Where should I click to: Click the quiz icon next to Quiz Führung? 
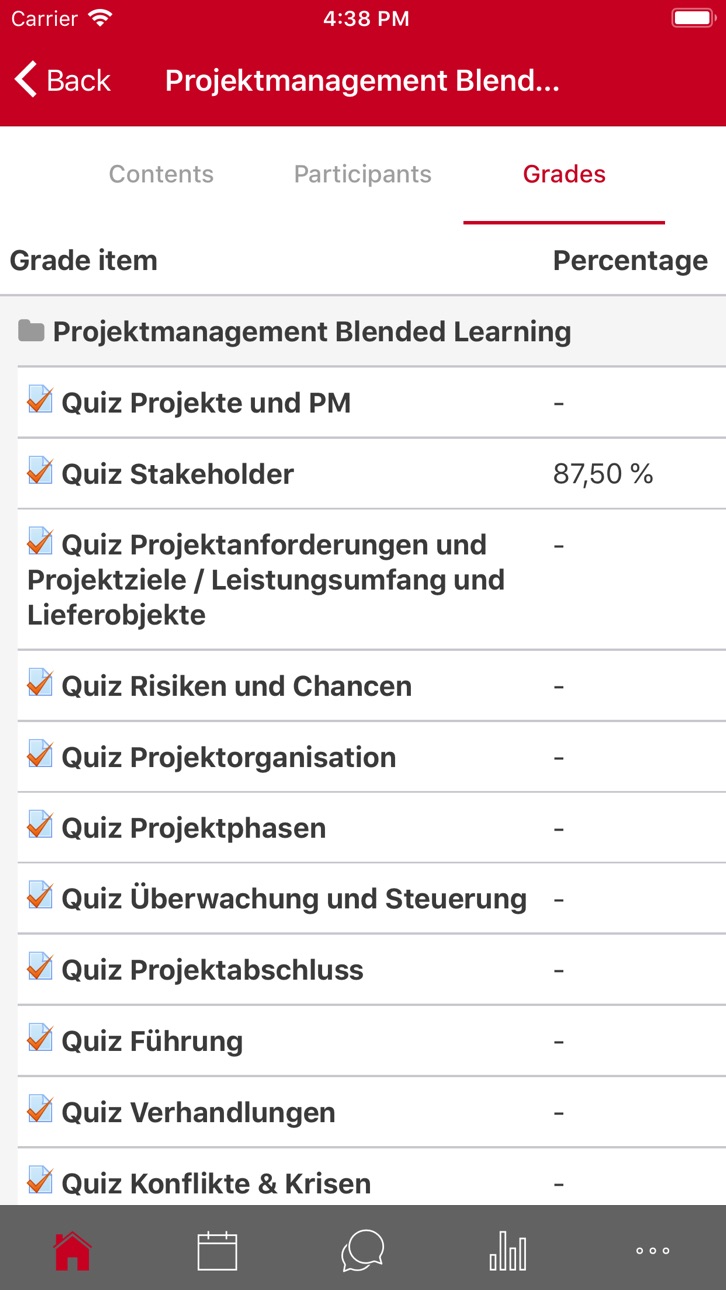(40, 1038)
